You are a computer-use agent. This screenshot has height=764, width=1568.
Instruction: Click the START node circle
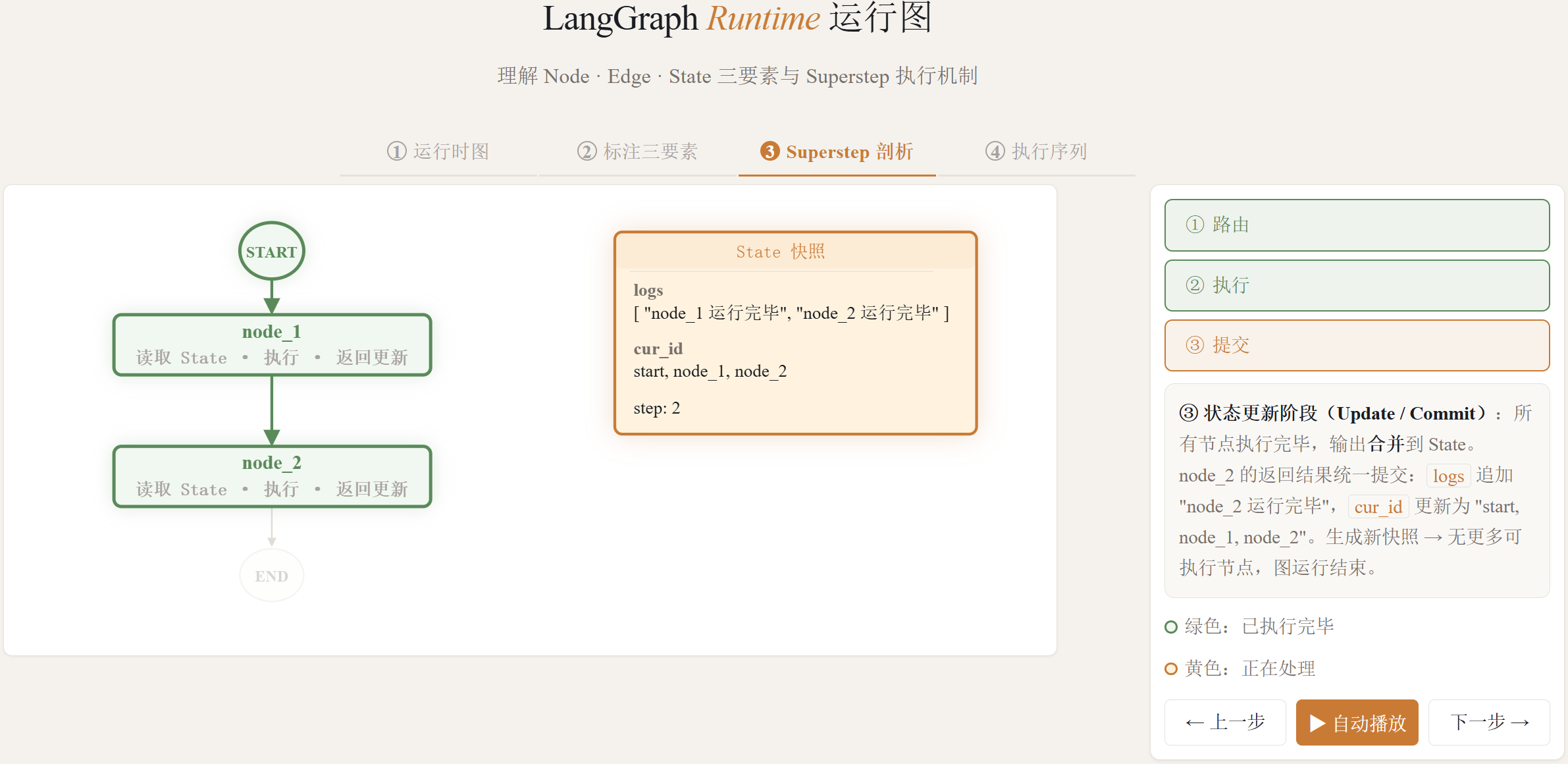271,252
